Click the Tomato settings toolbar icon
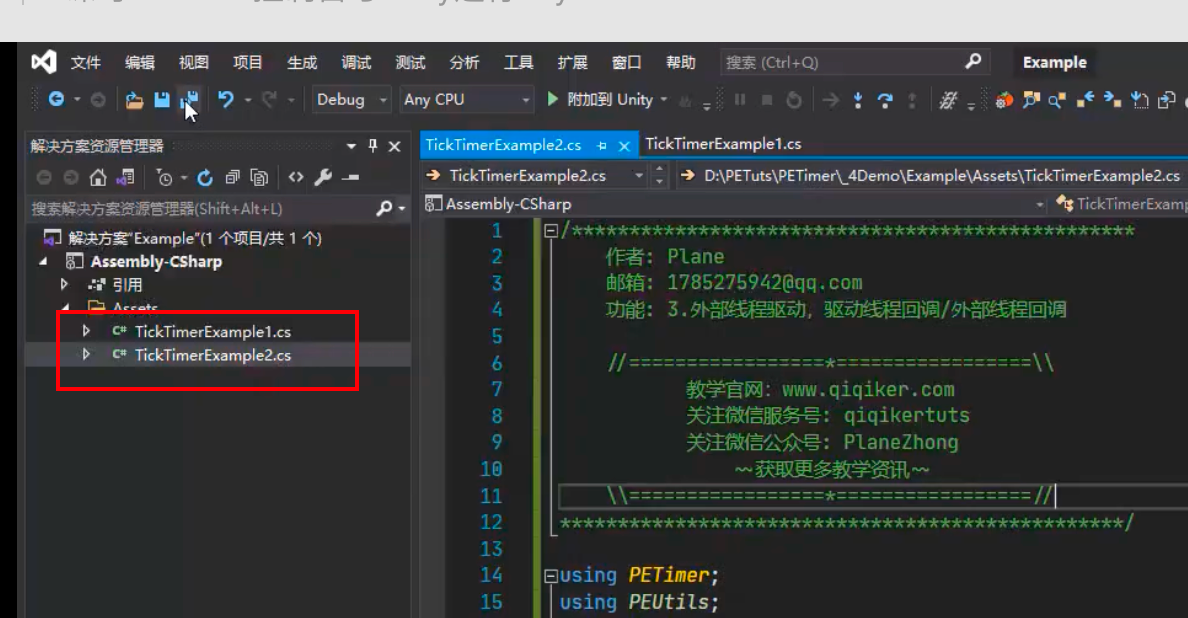 (1004, 100)
